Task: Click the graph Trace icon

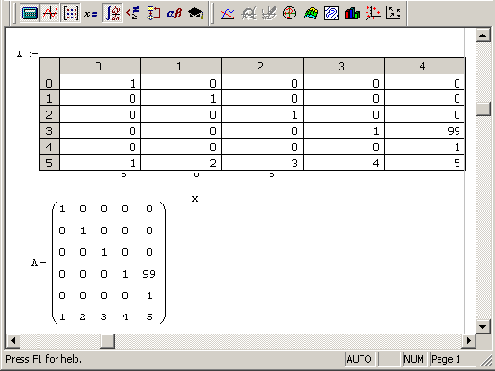Action: pos(269,13)
